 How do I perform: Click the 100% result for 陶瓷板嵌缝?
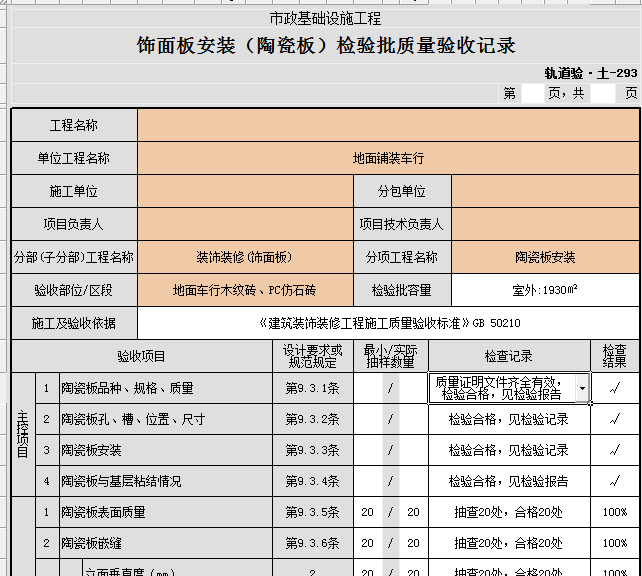click(615, 543)
